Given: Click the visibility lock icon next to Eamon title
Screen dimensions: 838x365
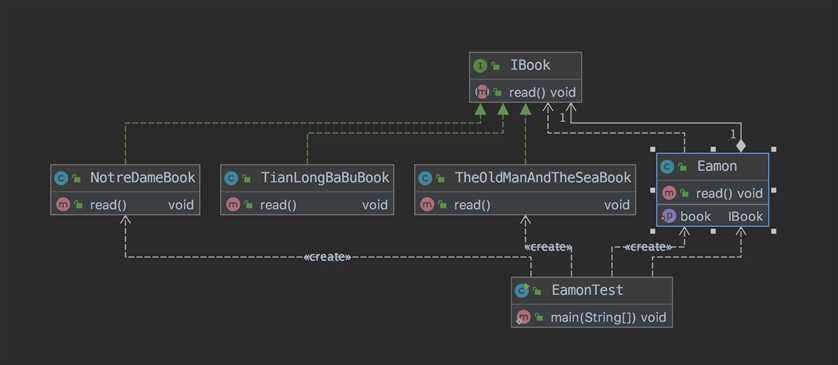Looking at the screenshot, I should 682,167.
